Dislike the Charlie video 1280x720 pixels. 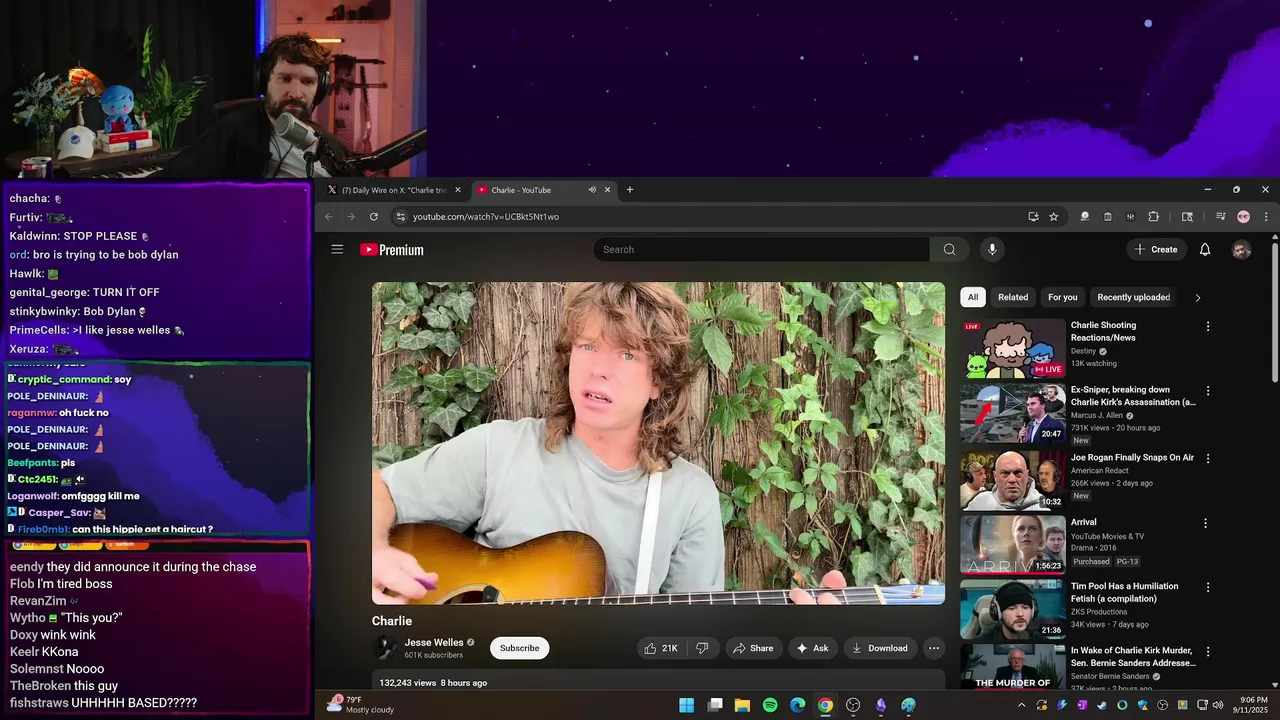pyautogui.click(x=702, y=648)
